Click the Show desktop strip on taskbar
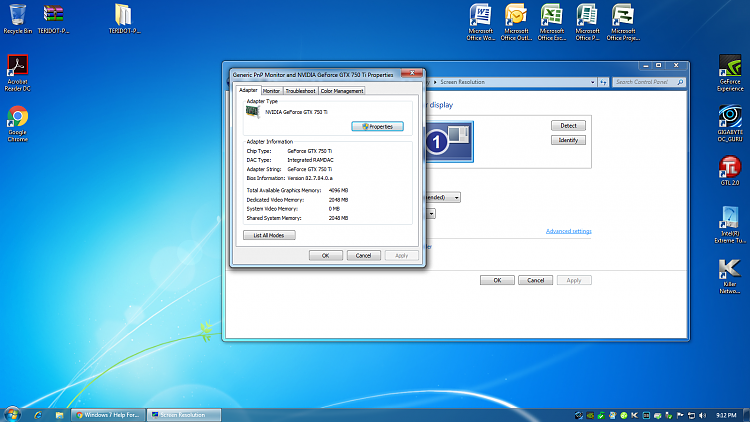750x422 pixels. pos(746,415)
